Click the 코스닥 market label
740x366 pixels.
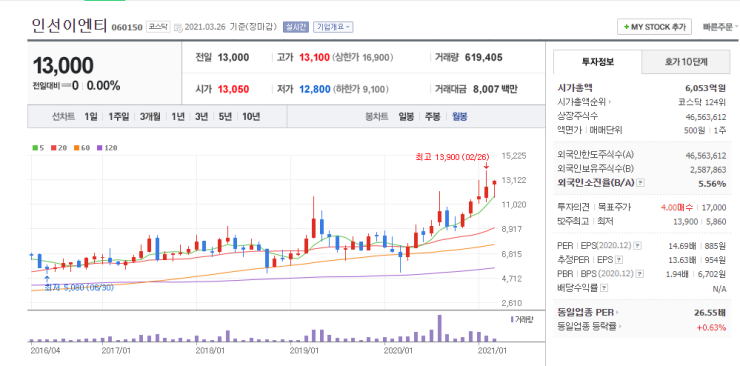click(158, 27)
